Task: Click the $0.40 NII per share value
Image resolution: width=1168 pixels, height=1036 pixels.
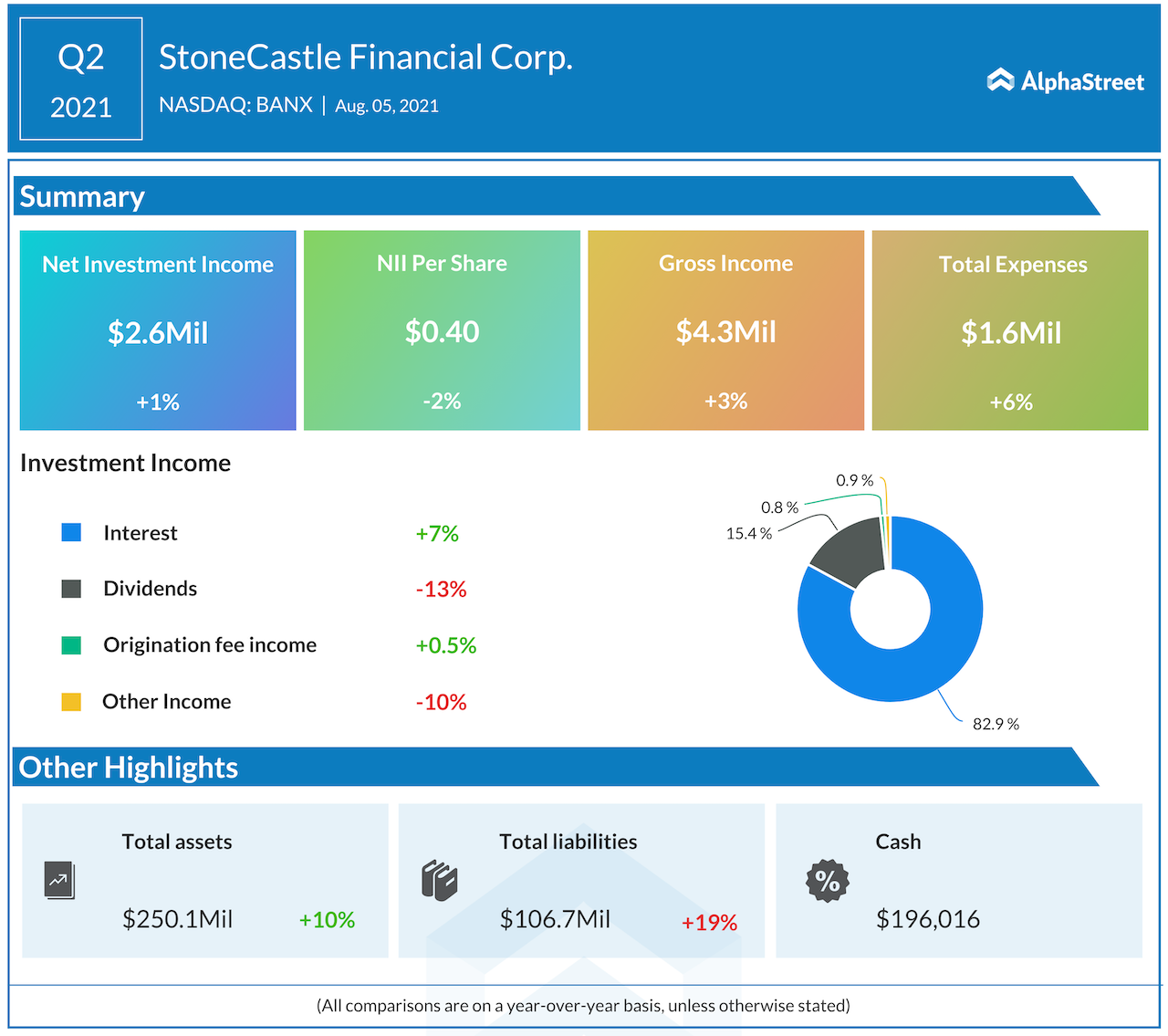Action: [x=442, y=331]
